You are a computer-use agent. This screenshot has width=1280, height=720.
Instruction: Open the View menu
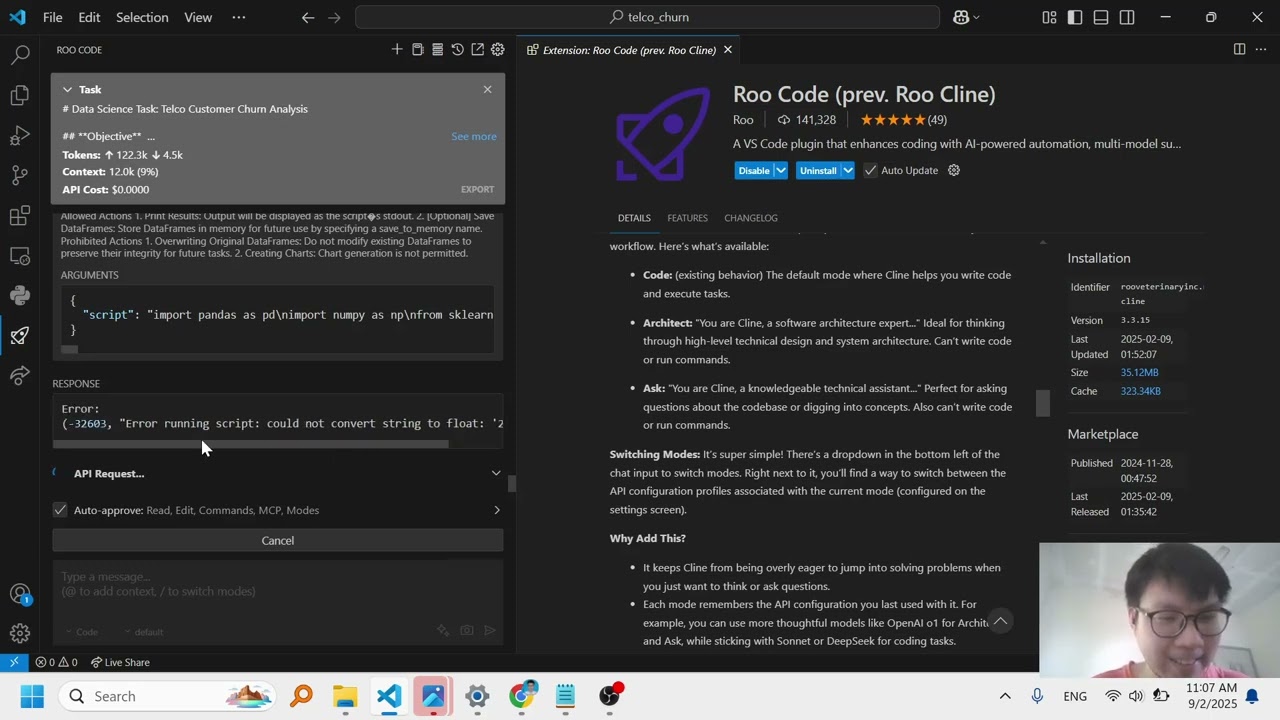tap(198, 17)
